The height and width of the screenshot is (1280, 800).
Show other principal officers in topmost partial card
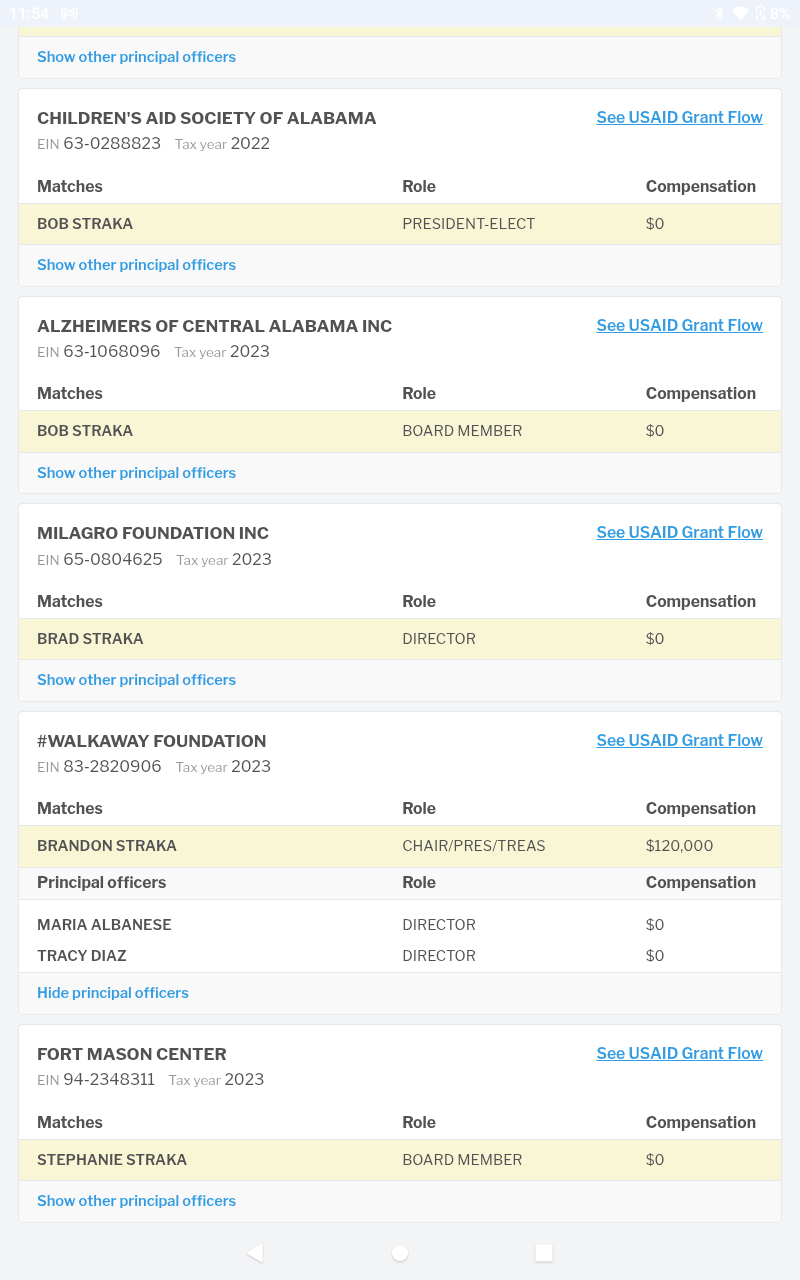coord(136,57)
